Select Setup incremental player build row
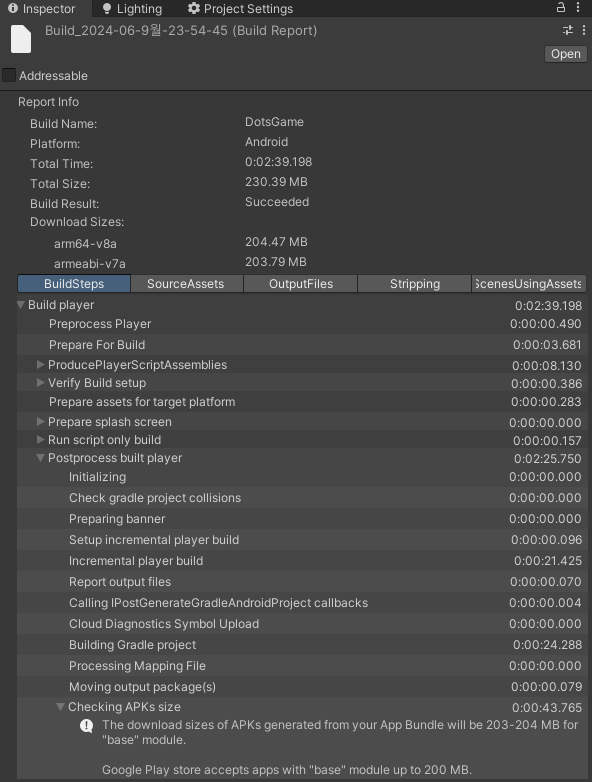Screen dimensions: 592x782 coord(301,540)
